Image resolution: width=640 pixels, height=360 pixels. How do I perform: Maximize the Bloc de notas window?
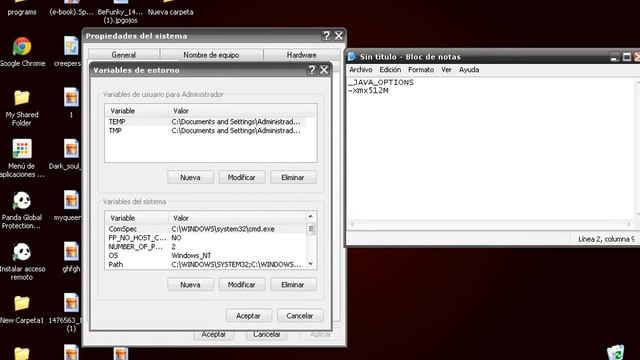(627, 57)
